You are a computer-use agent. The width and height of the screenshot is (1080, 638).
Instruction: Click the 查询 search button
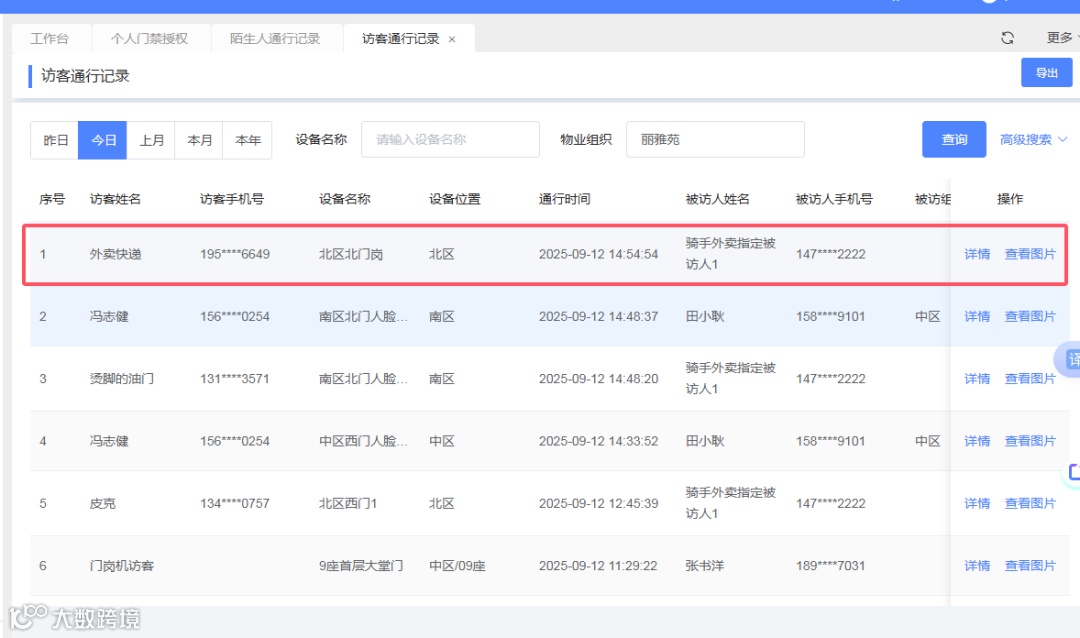tap(954, 140)
